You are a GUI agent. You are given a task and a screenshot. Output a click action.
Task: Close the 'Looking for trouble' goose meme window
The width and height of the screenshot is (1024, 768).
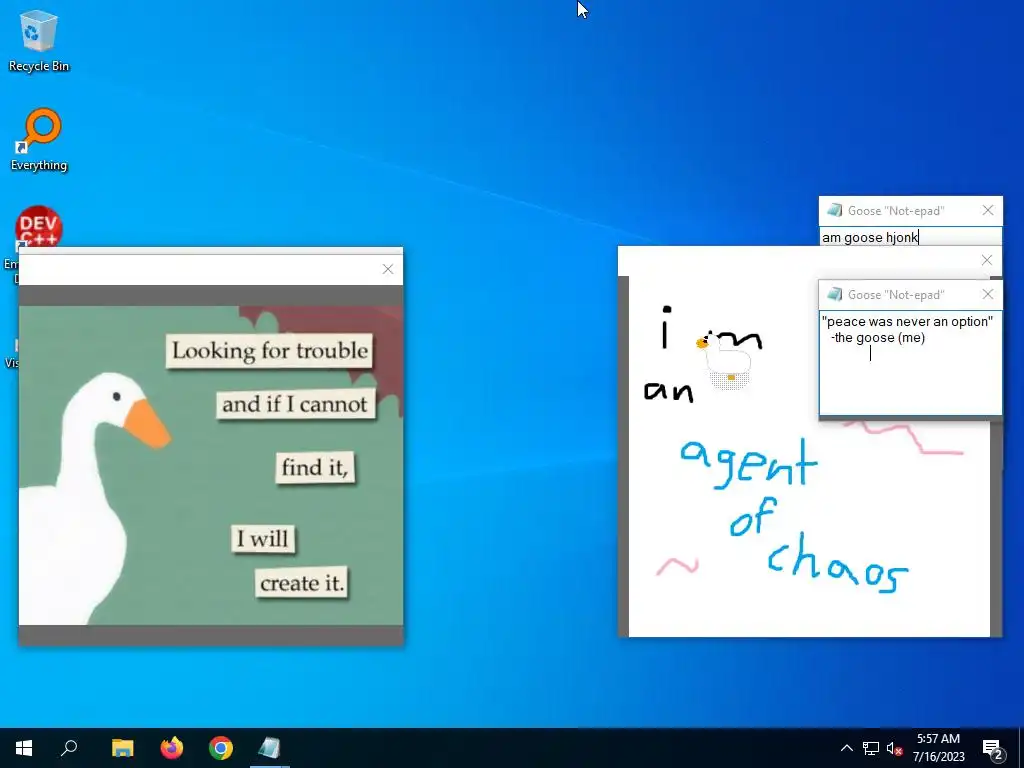[x=388, y=269]
